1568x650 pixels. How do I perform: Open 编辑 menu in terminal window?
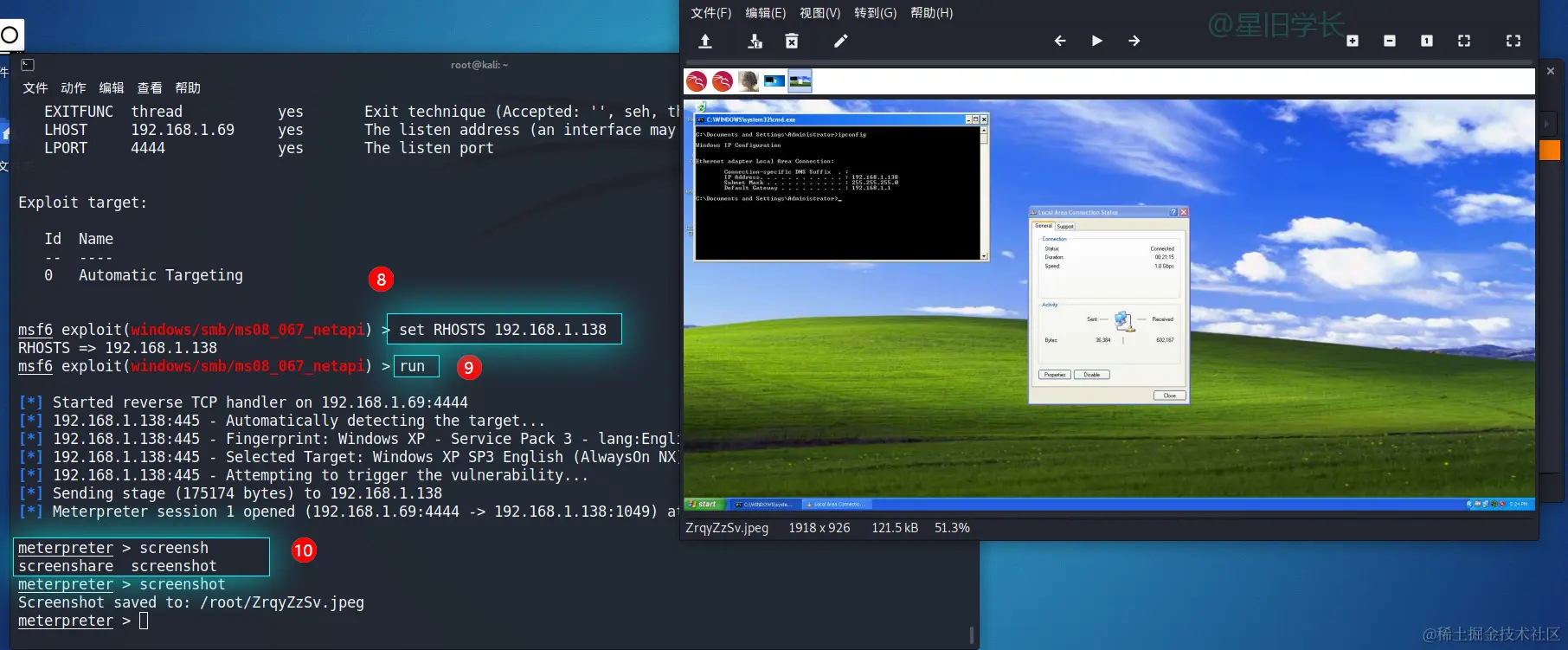(x=112, y=88)
